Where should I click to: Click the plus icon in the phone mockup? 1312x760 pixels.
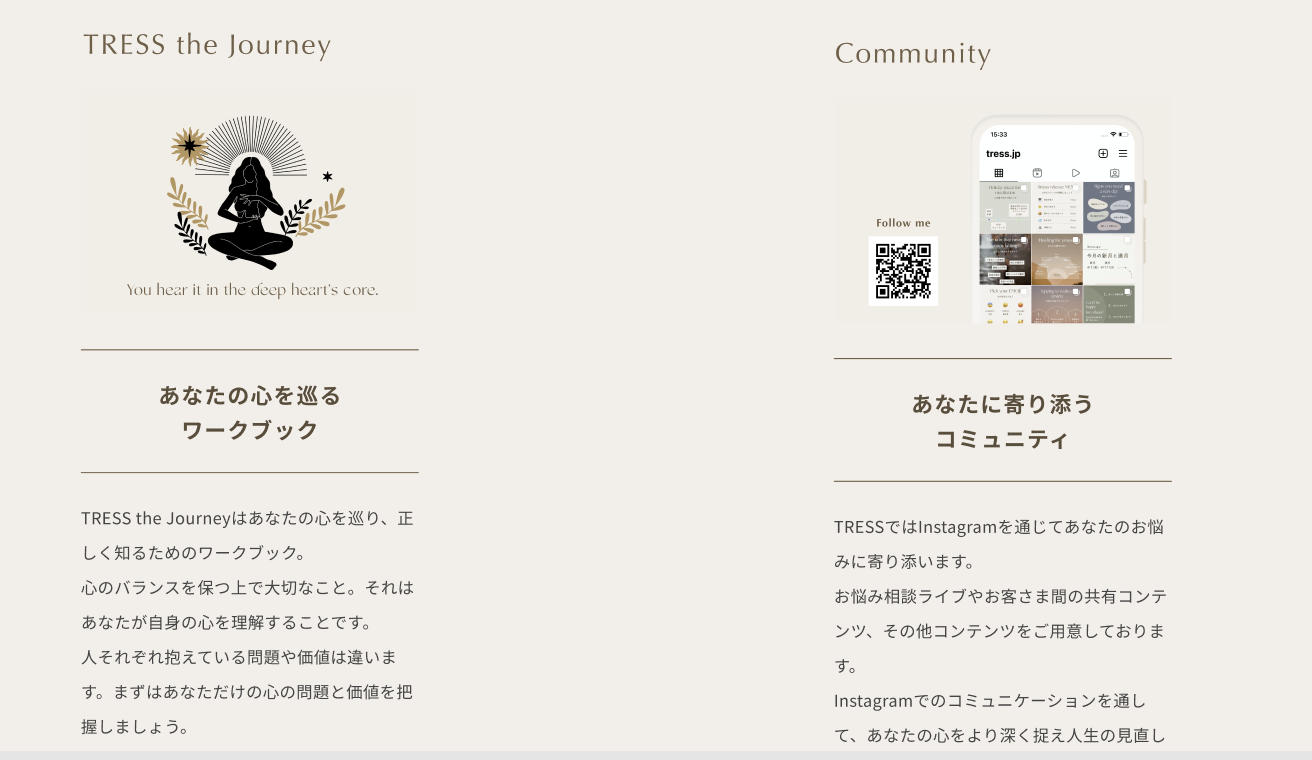[1103, 154]
